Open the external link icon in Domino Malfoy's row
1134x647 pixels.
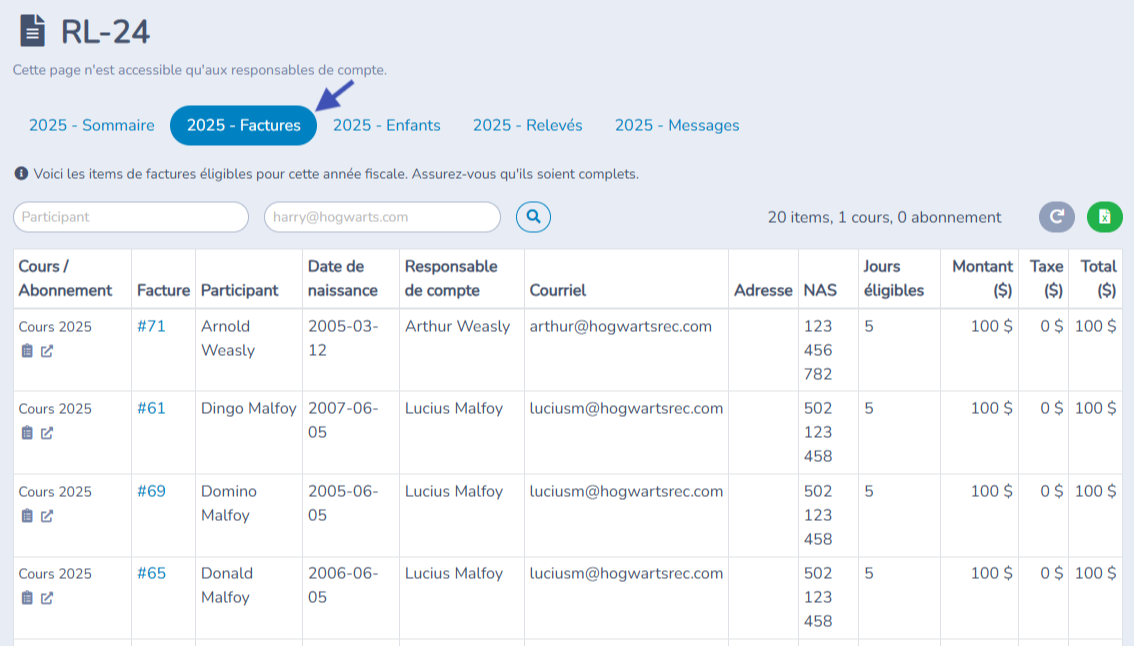click(47, 516)
